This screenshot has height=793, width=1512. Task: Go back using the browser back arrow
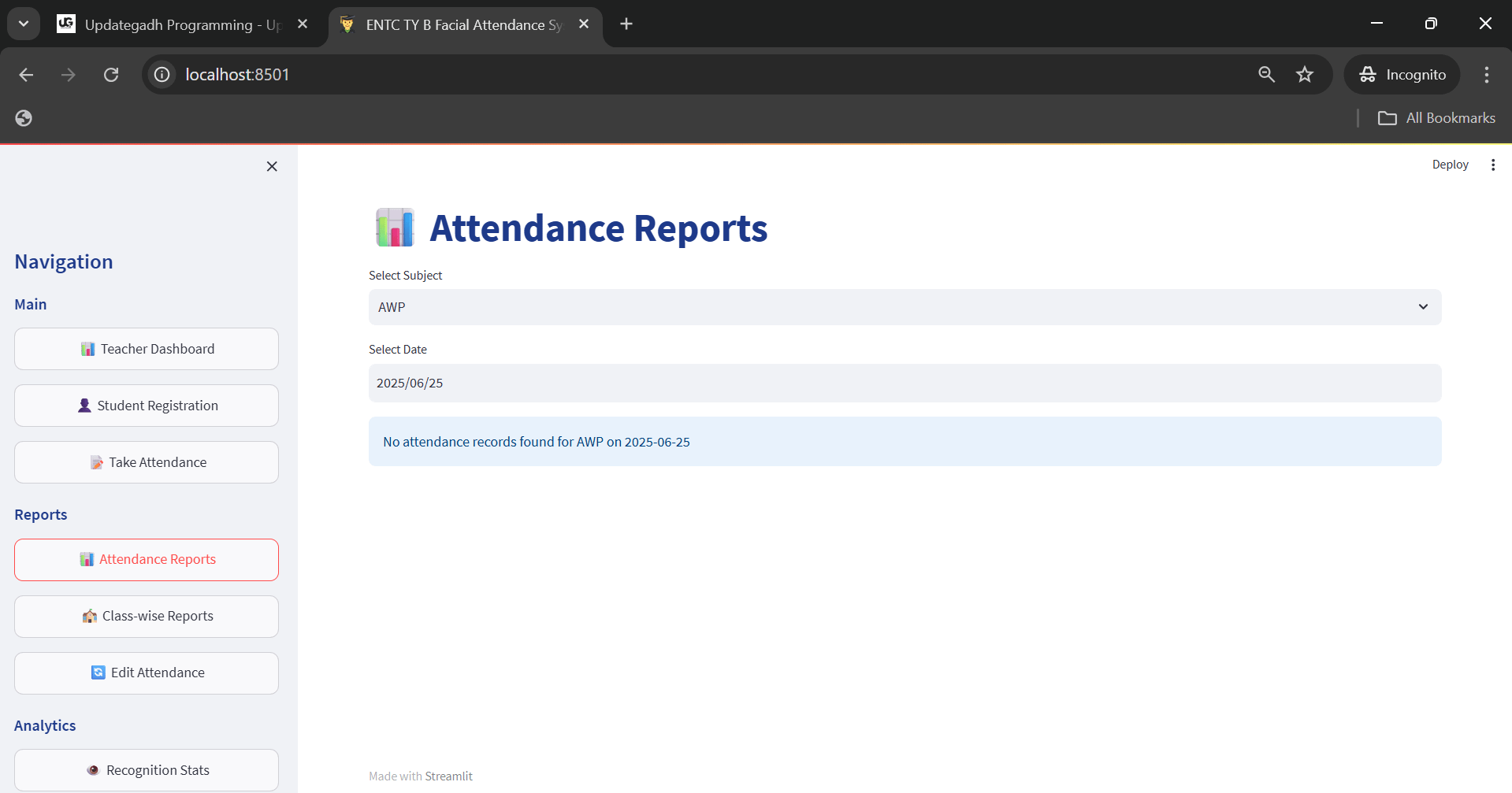coord(26,75)
